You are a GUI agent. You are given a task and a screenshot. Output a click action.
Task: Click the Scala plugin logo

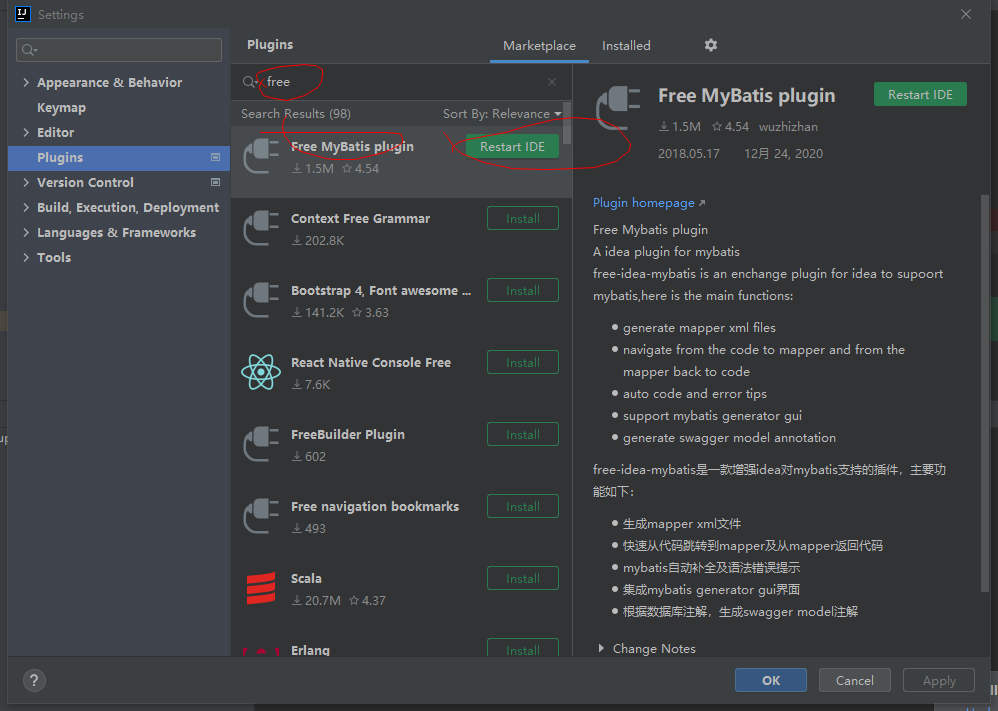click(x=261, y=588)
